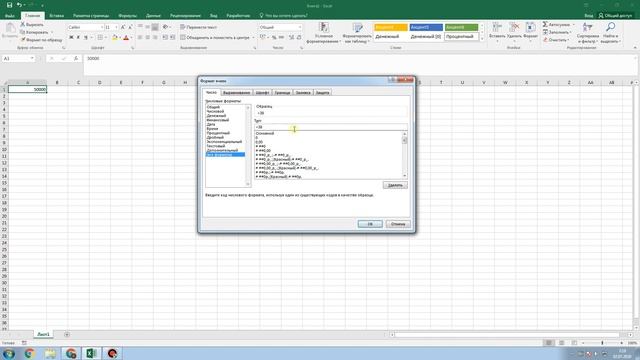Expand the Name Box dropdown arrow

point(32,58)
